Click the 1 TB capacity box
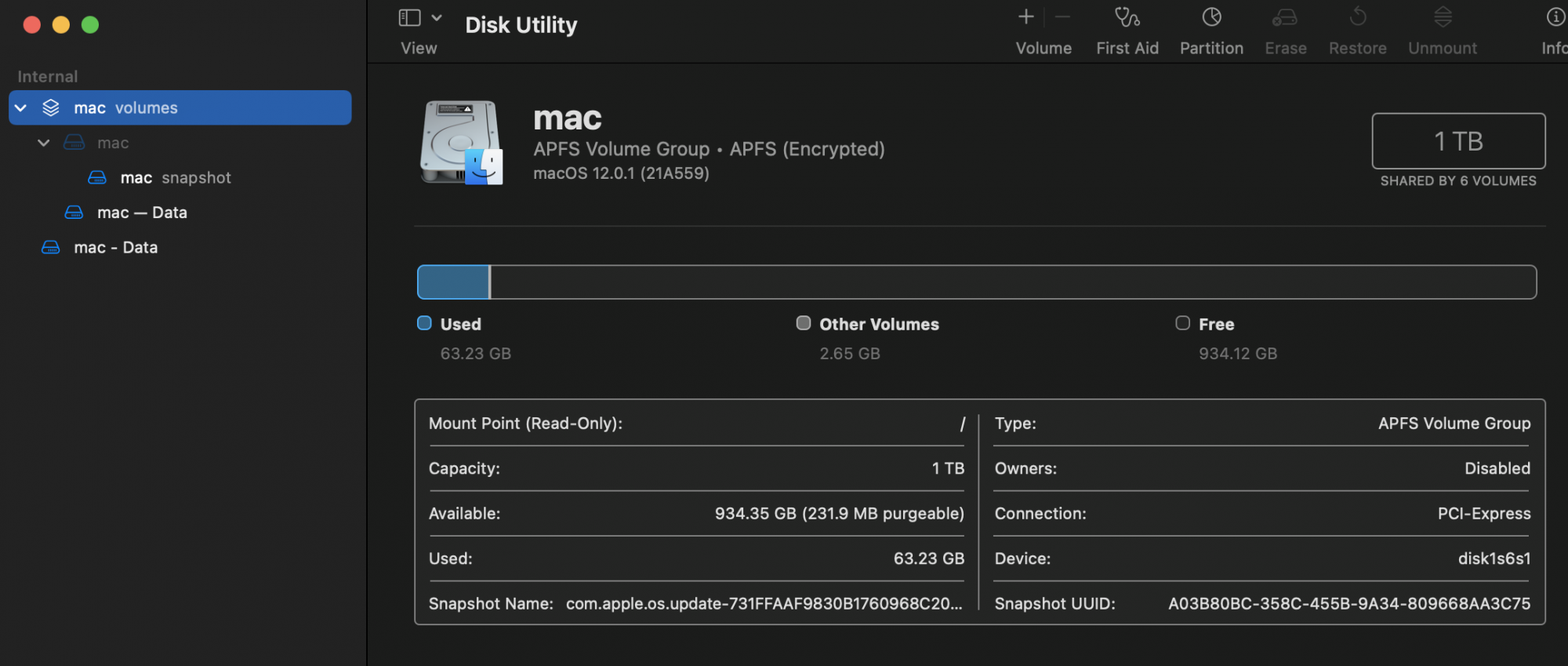 pyautogui.click(x=1458, y=141)
